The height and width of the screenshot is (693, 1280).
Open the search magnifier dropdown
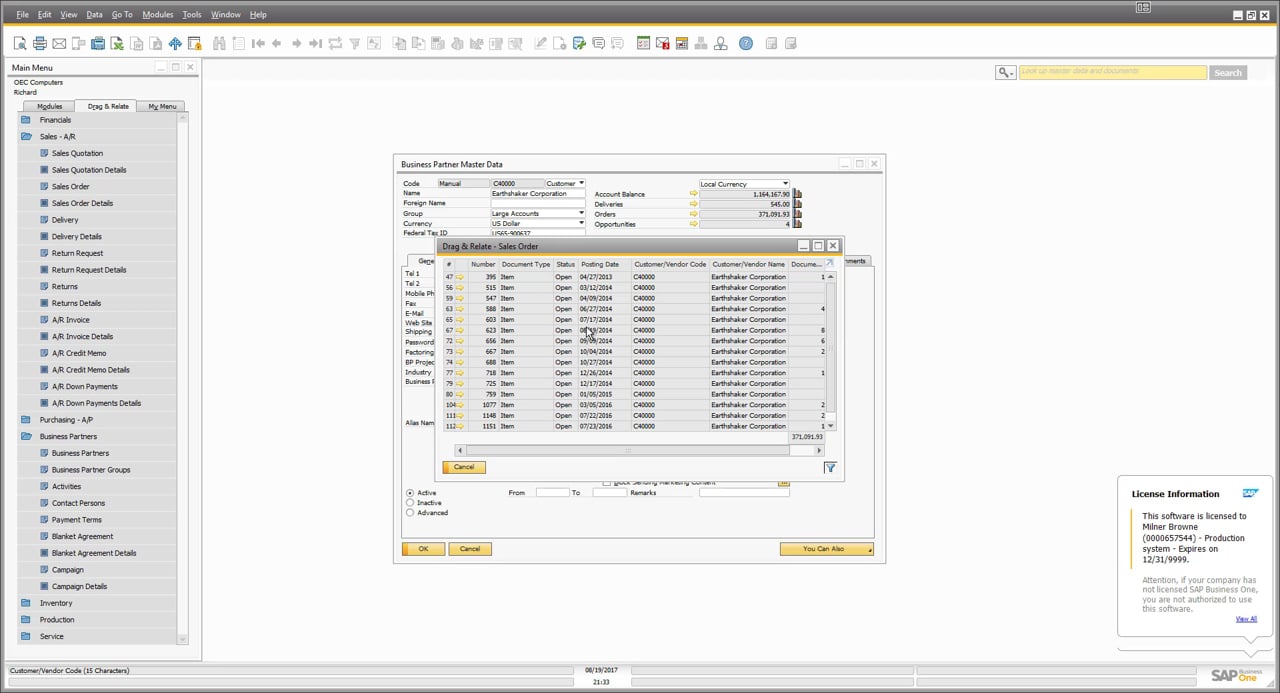pyautogui.click(x=1005, y=72)
